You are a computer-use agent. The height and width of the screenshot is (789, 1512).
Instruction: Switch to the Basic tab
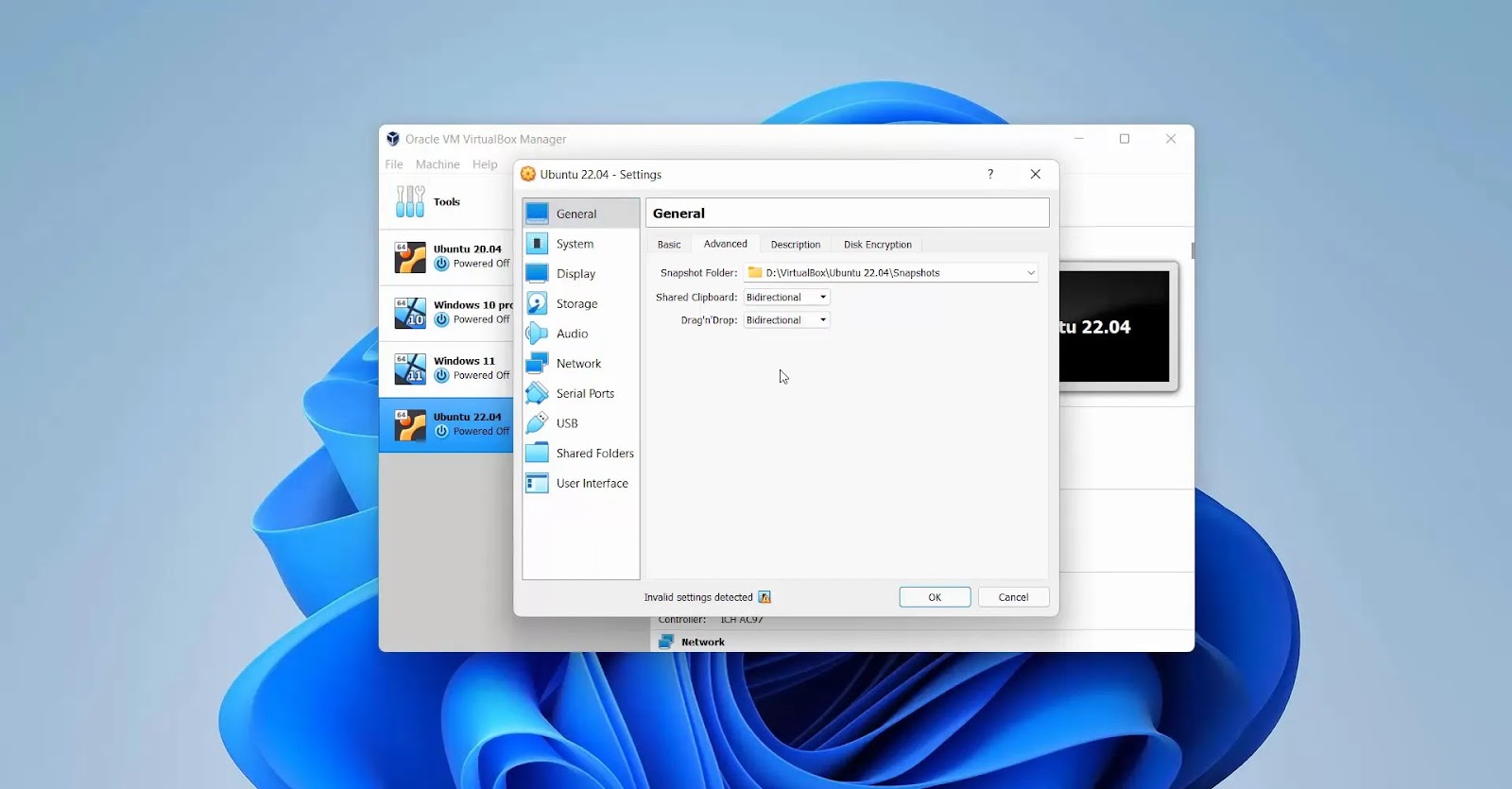point(669,245)
